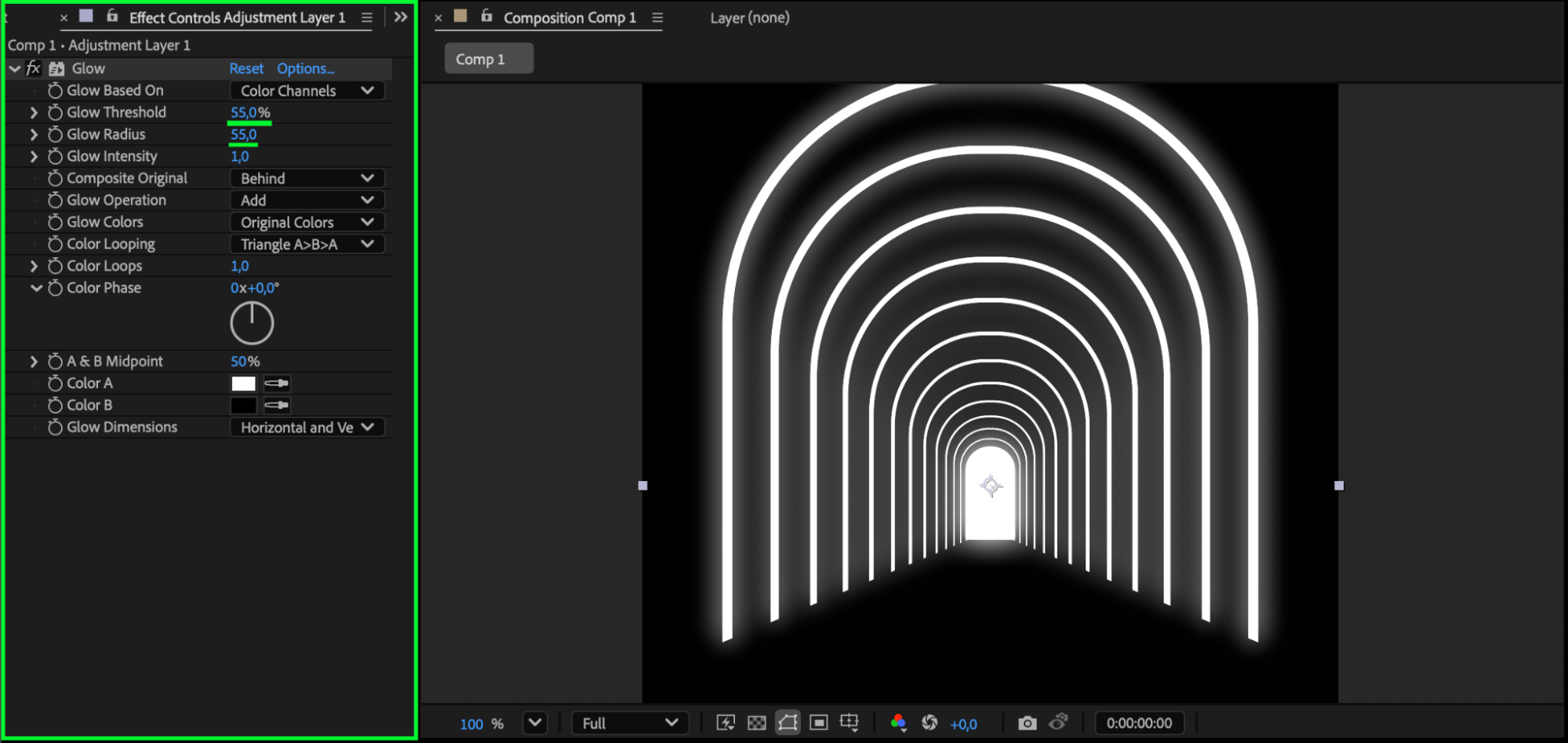
Task: Click the show channel RGB icon
Action: tap(898, 723)
